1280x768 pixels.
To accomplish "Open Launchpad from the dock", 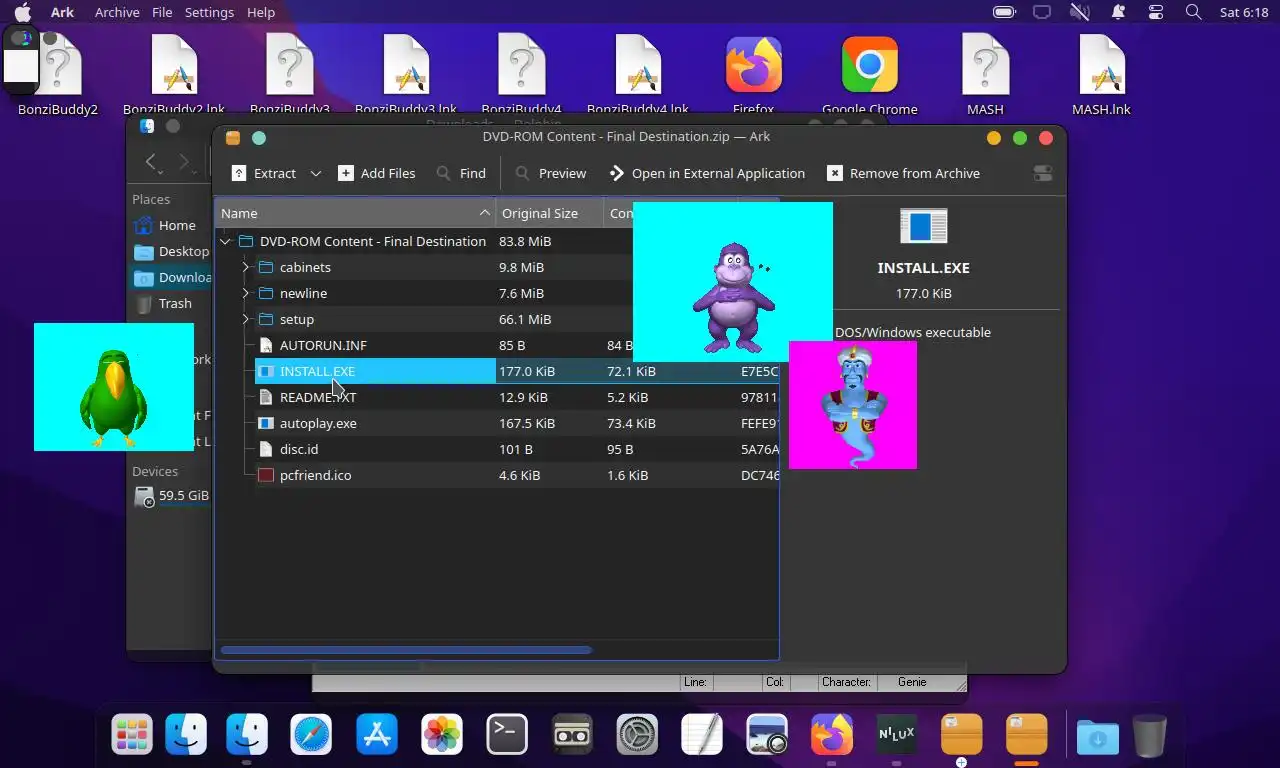I will (x=132, y=735).
